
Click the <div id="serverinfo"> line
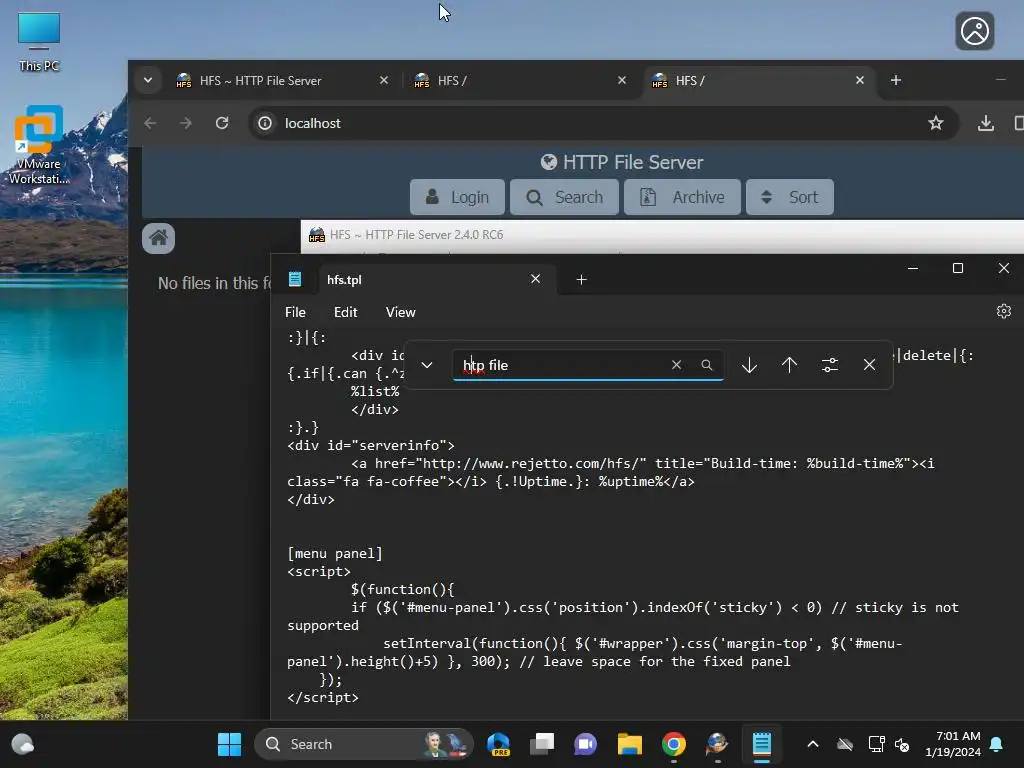coord(371,445)
